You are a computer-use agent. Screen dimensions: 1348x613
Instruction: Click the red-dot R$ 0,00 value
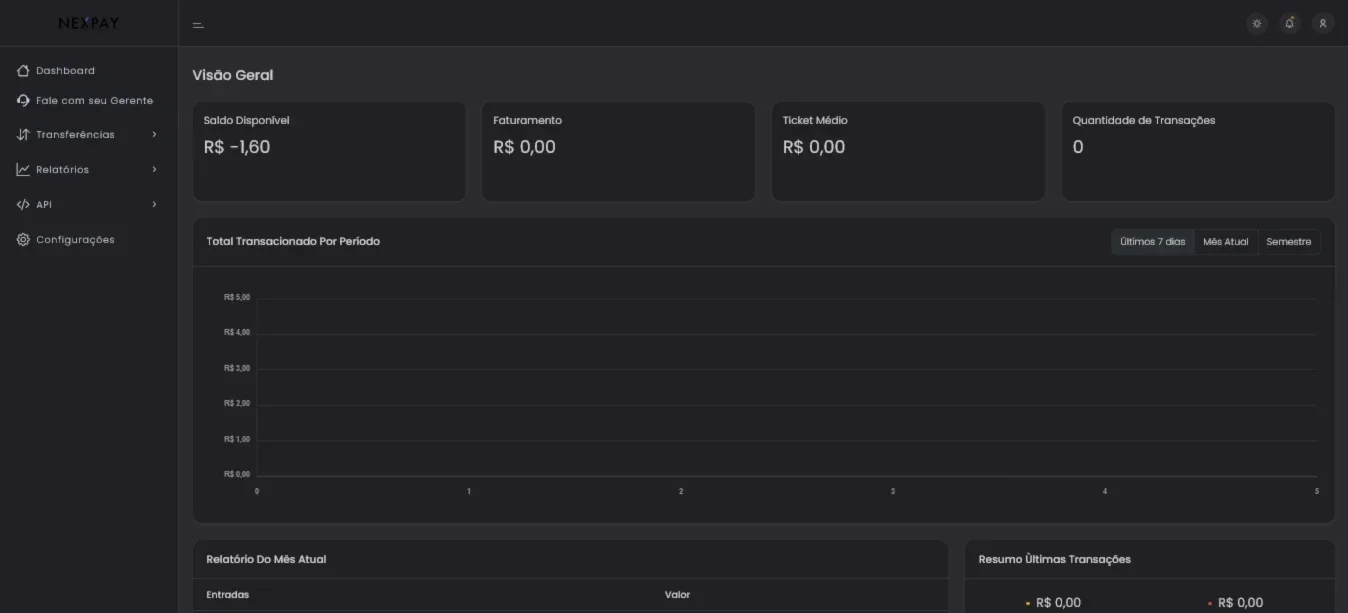tap(1240, 602)
